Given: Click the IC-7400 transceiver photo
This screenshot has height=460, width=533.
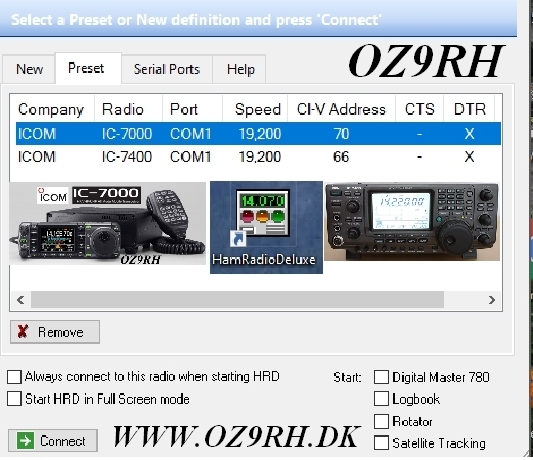Looking at the screenshot, I should (412, 222).
